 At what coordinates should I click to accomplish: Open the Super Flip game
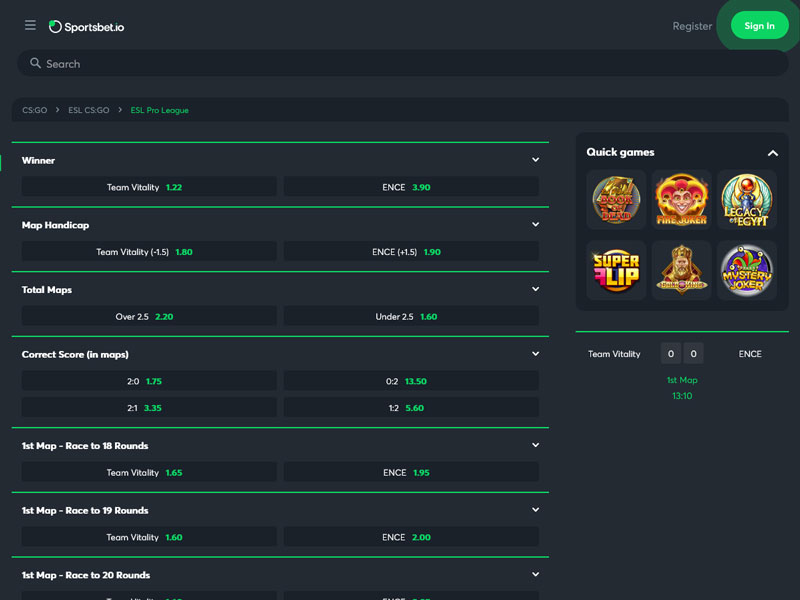(616, 270)
